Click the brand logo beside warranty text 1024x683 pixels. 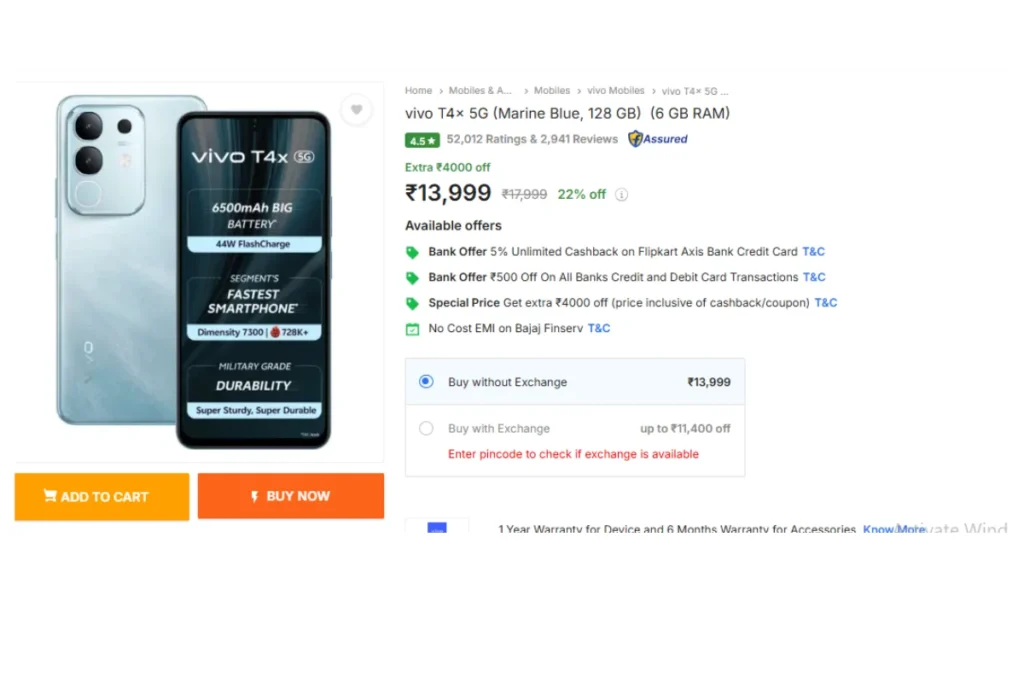coord(437,527)
